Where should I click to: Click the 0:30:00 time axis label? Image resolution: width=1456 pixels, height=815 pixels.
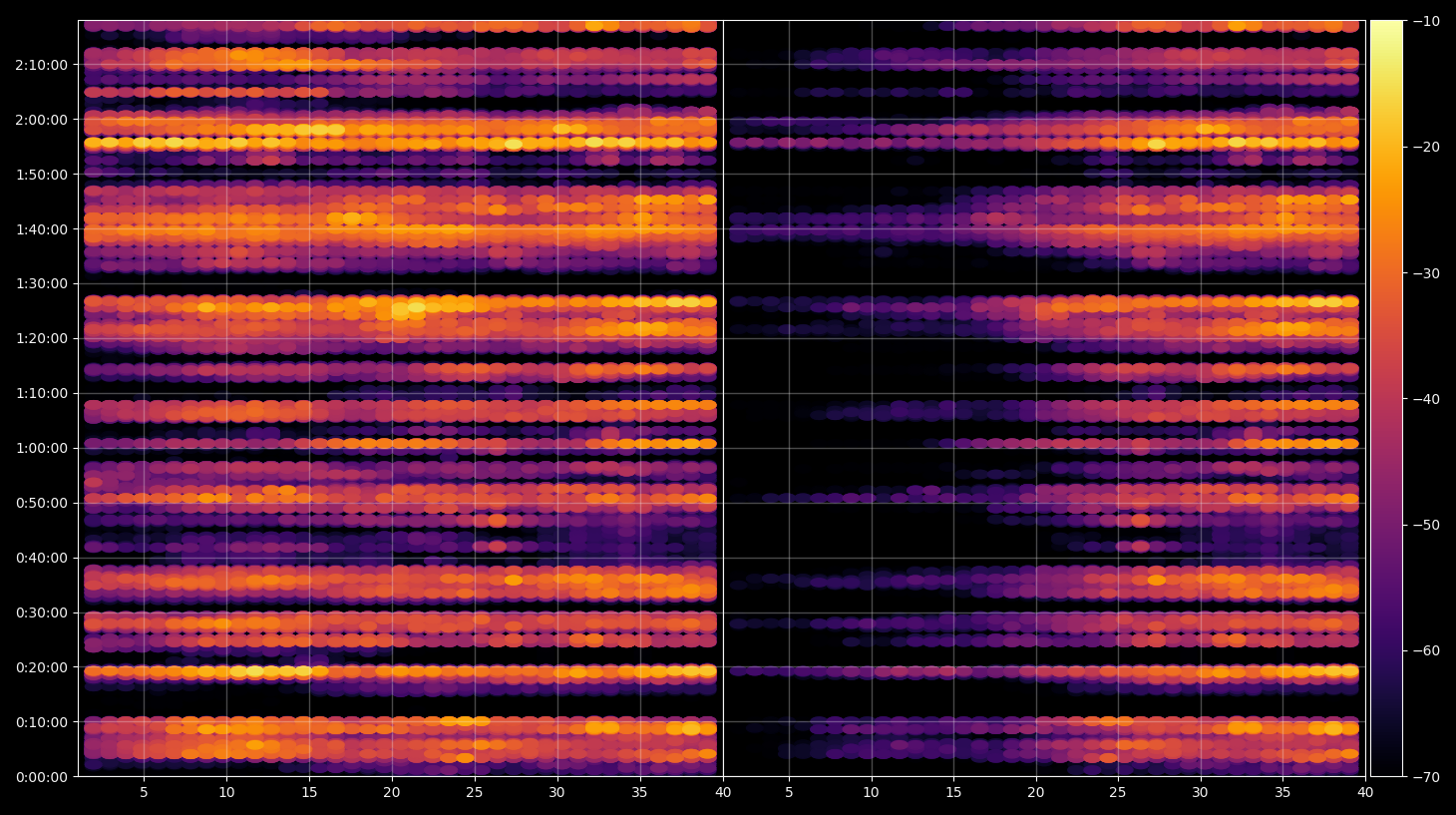click(42, 612)
